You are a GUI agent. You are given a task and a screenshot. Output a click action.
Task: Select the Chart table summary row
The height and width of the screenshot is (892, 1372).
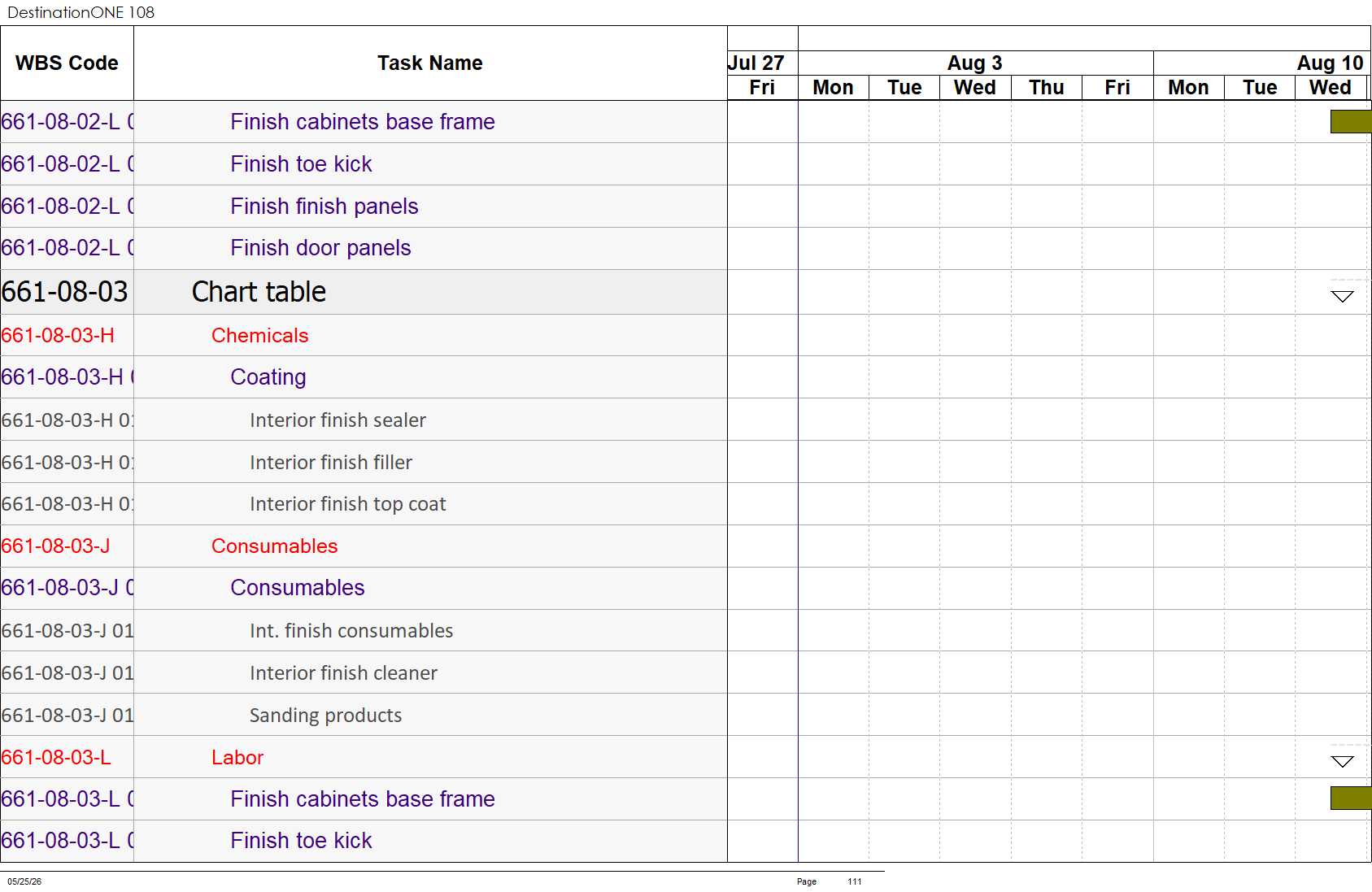364,292
